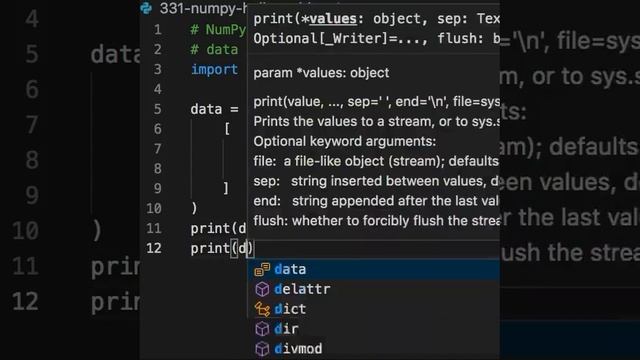Click 'data =' assignment on line 5
This screenshot has height=360, width=640.
(214, 109)
